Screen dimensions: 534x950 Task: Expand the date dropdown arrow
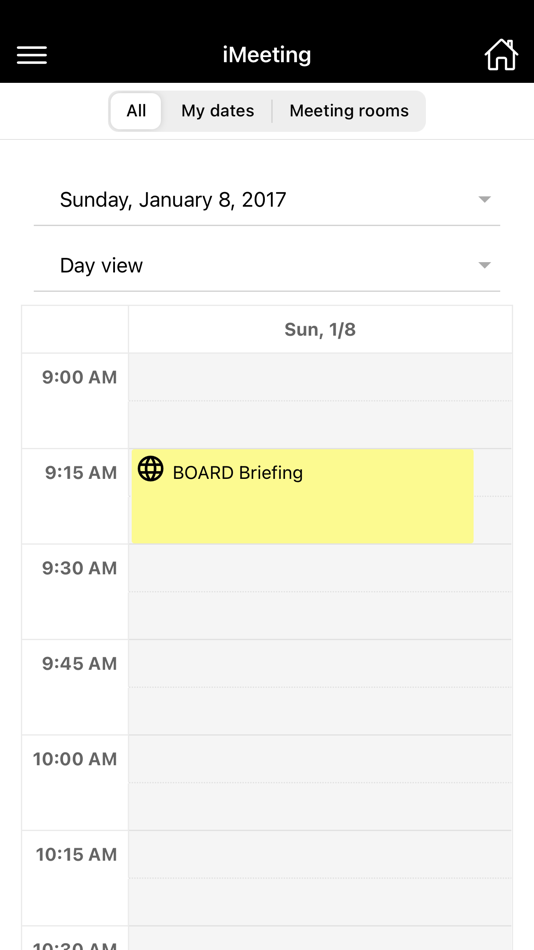484,199
